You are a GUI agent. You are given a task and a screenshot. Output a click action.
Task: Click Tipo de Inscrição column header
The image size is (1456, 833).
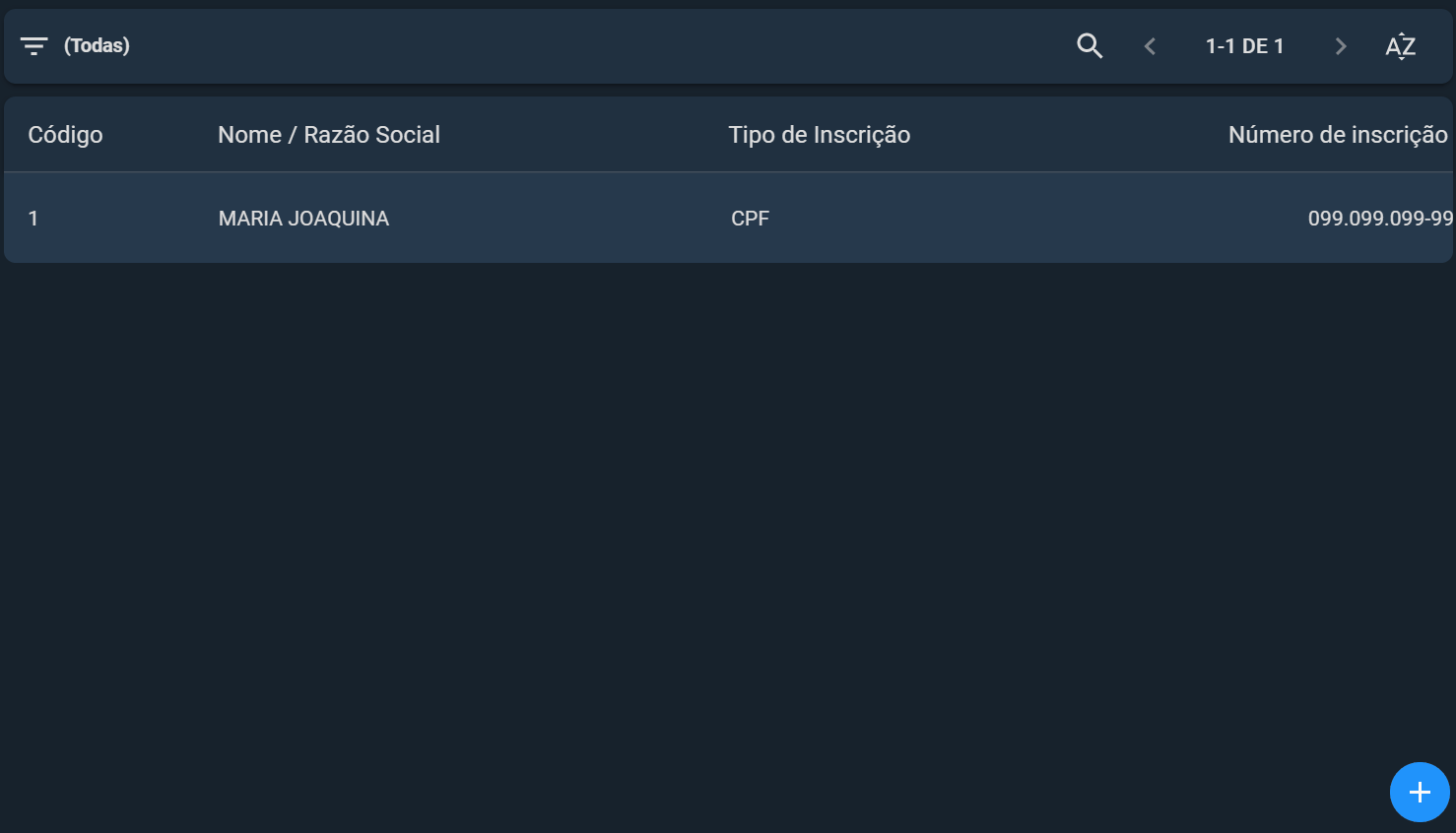point(820,135)
